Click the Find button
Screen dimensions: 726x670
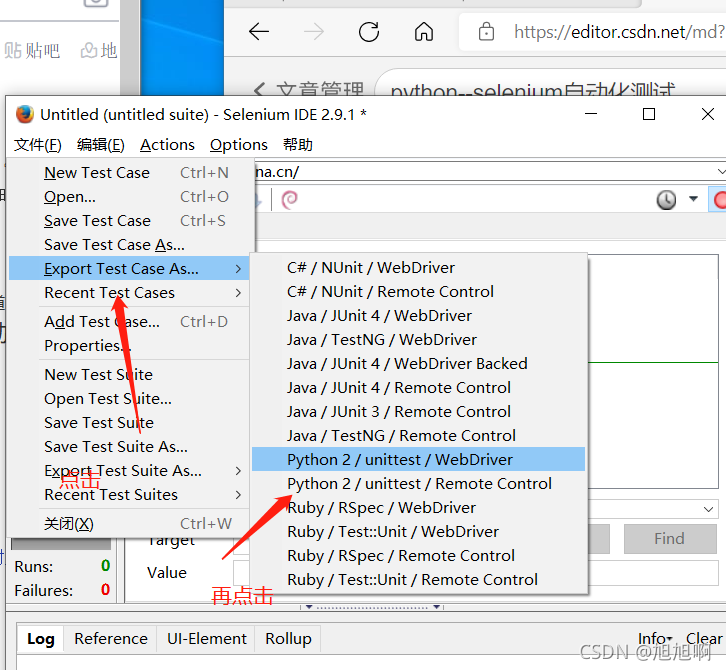coord(670,539)
